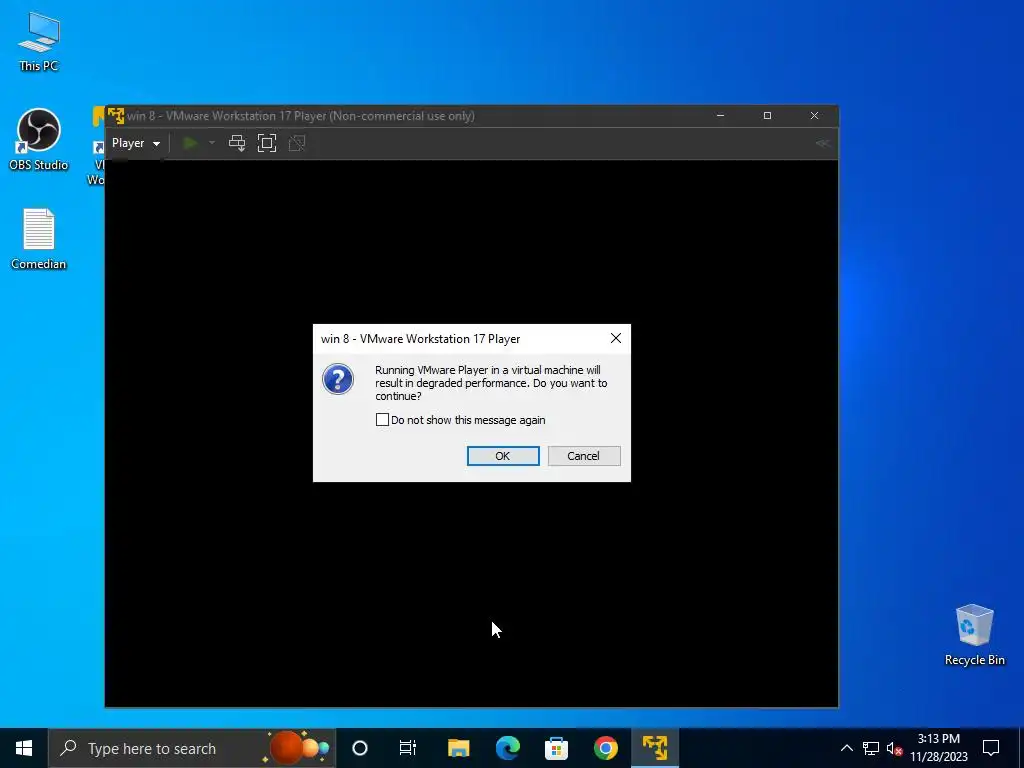Expand the power options arrow beside play
The width and height of the screenshot is (1024, 768).
pos(212,143)
